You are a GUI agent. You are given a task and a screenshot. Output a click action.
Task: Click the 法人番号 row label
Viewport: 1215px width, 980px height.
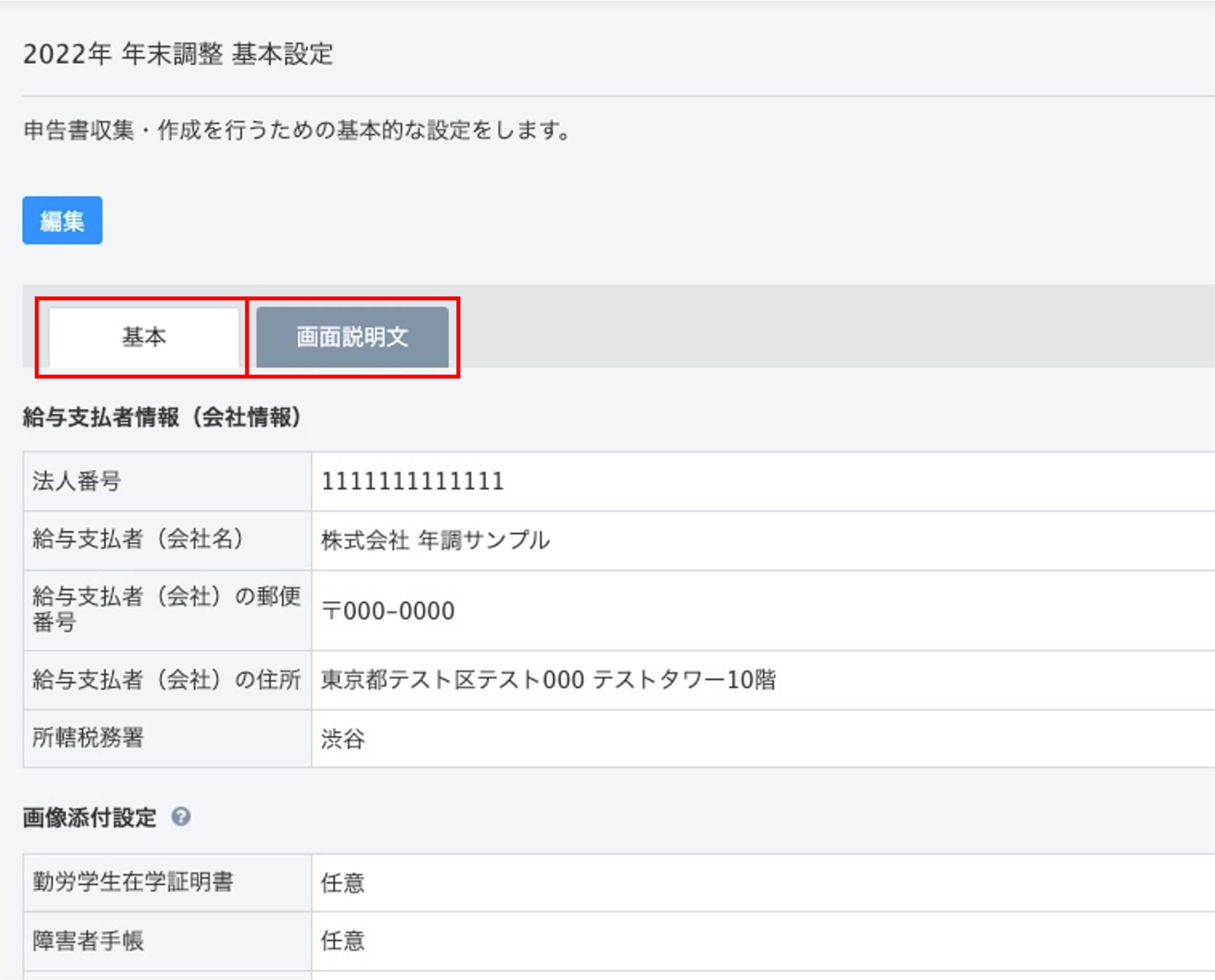[x=77, y=482]
